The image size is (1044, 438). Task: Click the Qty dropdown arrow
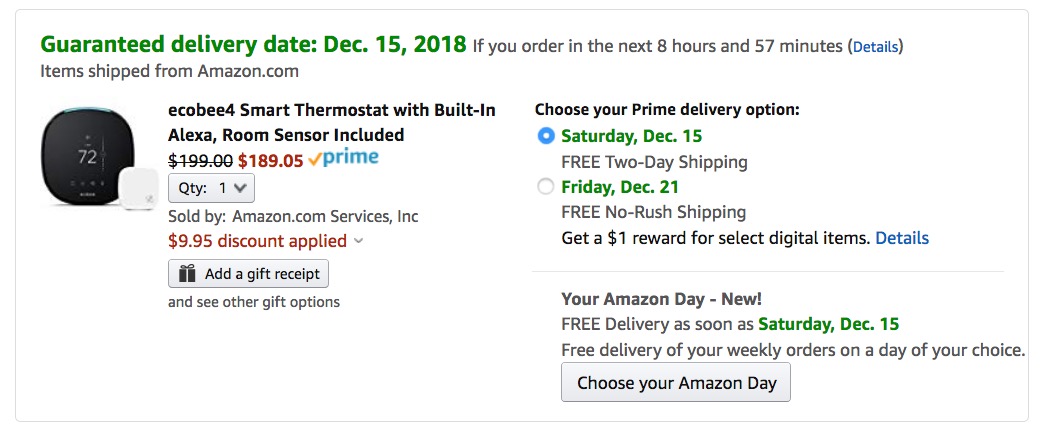click(x=240, y=188)
